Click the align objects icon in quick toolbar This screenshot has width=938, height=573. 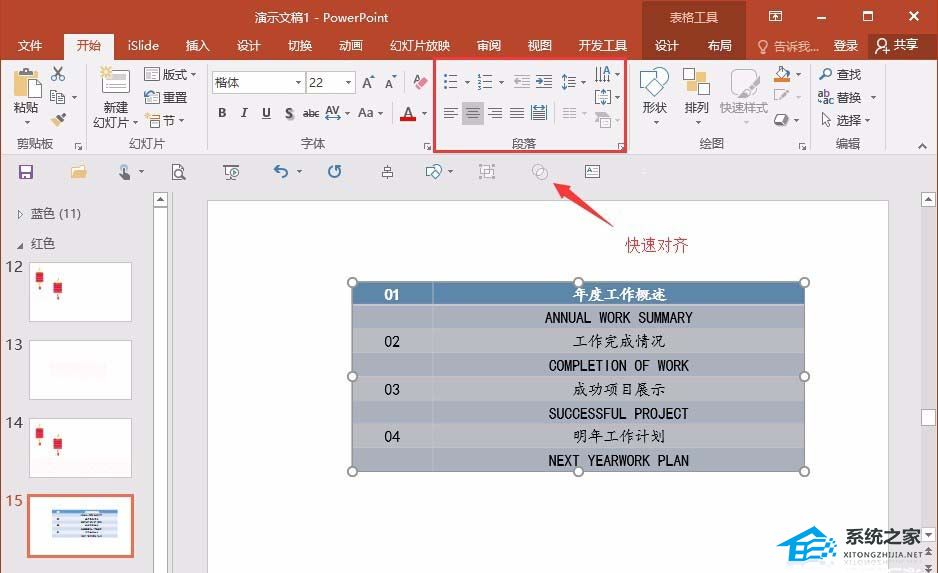click(388, 172)
